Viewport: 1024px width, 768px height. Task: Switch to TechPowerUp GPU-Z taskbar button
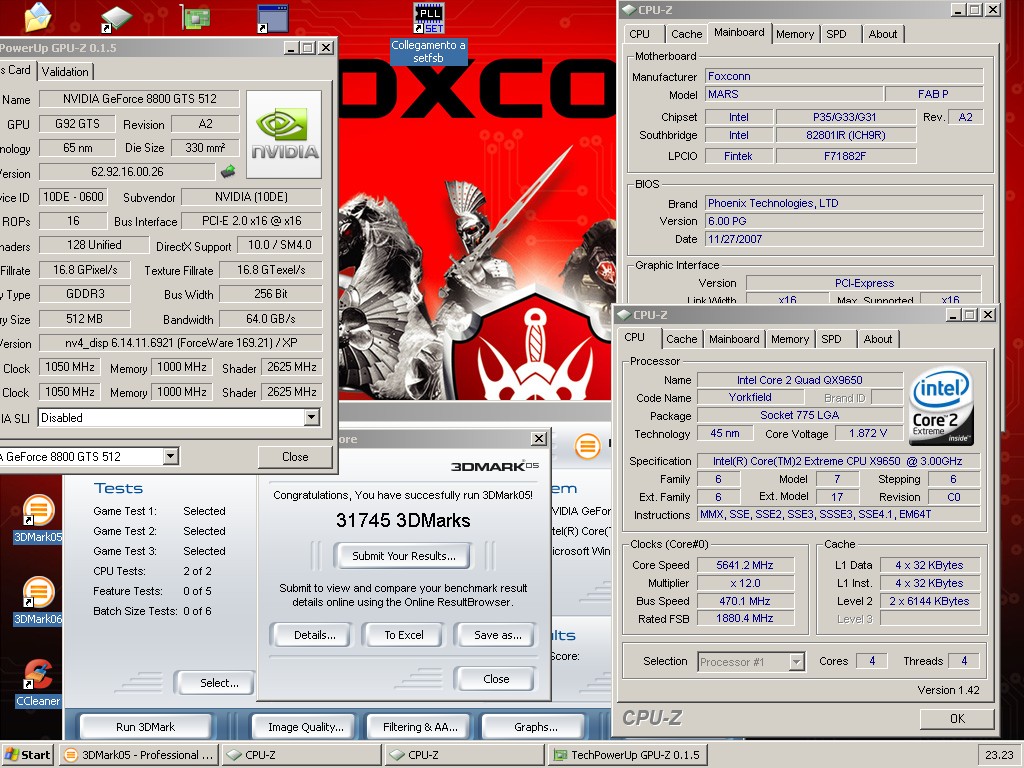628,755
